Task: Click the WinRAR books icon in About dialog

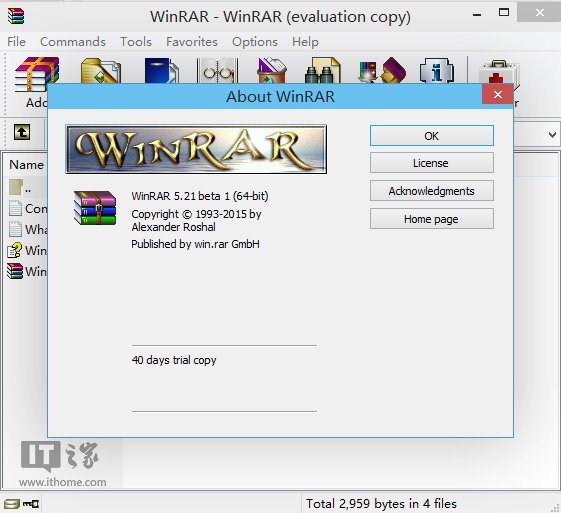Action: click(95, 208)
